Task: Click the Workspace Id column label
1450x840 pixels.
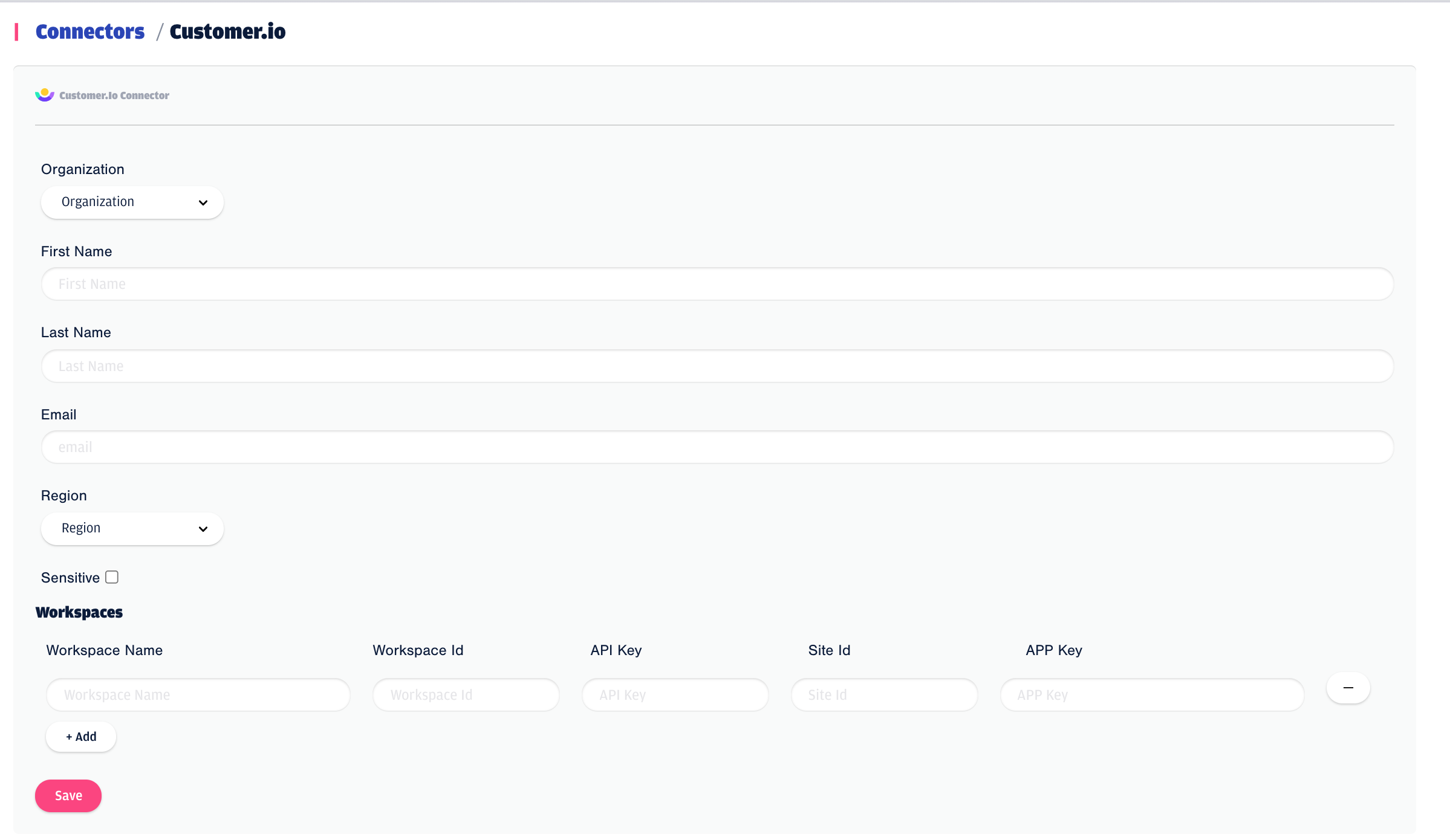Action: tap(418, 650)
